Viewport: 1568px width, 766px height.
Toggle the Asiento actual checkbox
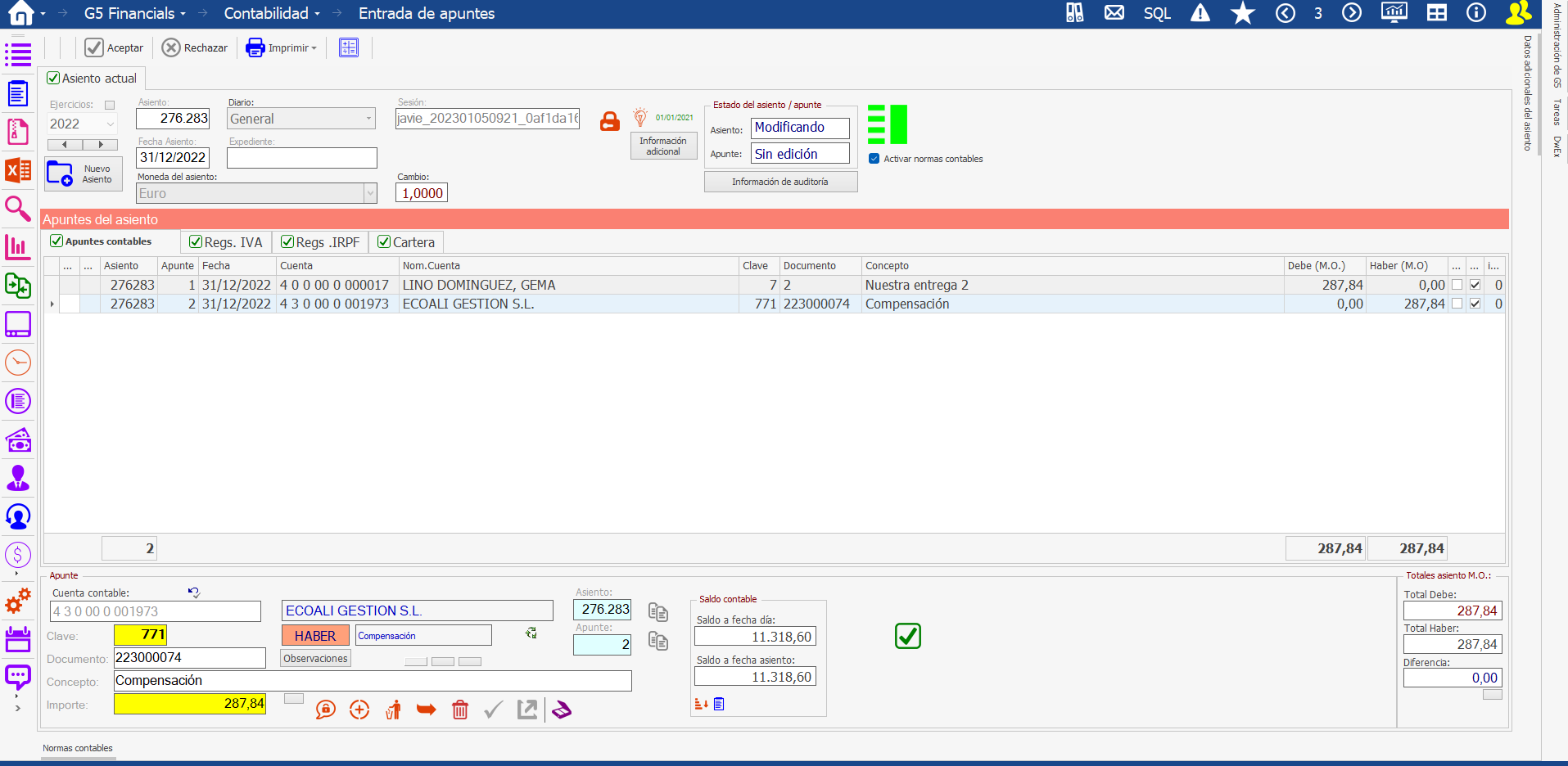coord(54,79)
